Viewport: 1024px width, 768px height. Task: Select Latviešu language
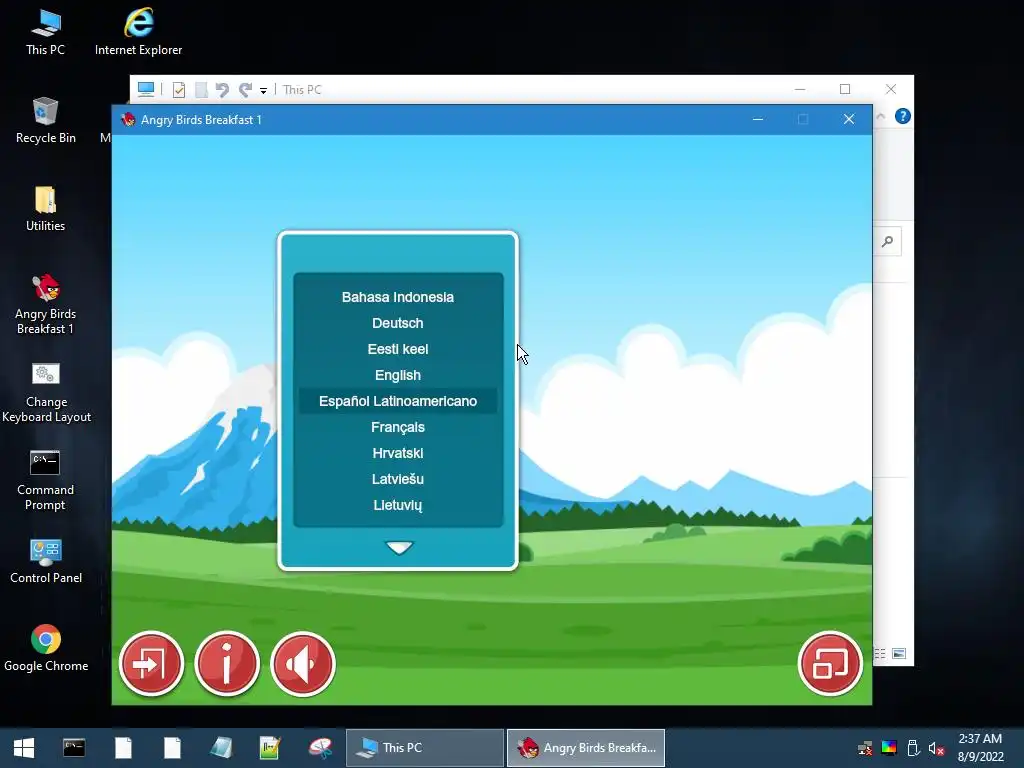tap(398, 479)
